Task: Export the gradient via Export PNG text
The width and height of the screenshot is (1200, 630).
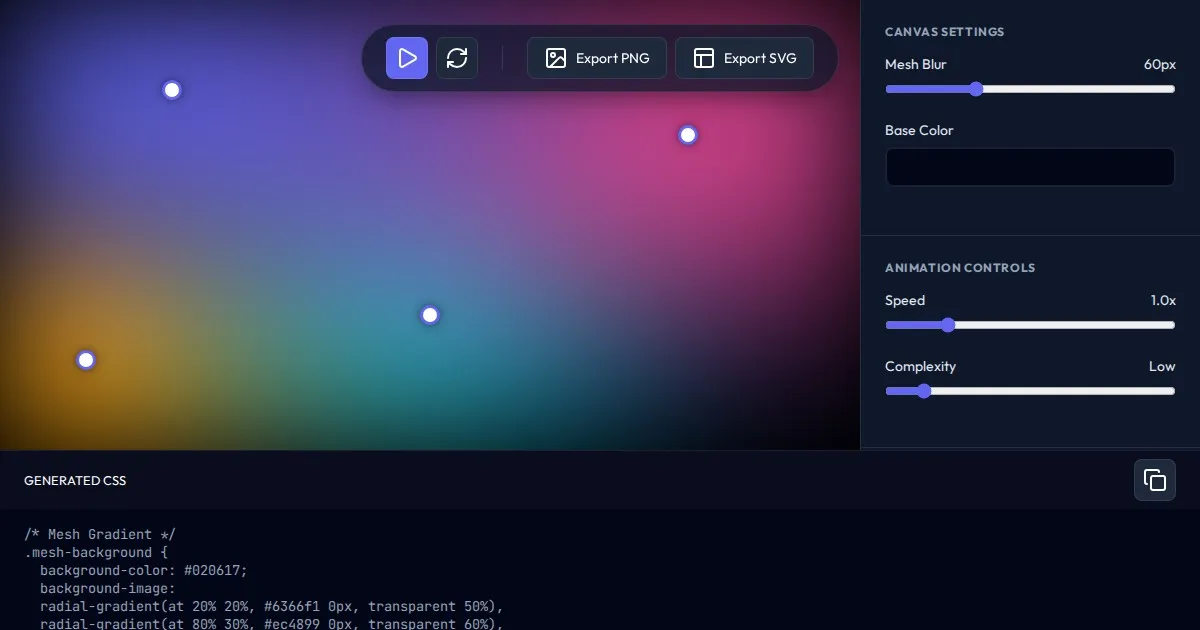Action: (x=612, y=58)
